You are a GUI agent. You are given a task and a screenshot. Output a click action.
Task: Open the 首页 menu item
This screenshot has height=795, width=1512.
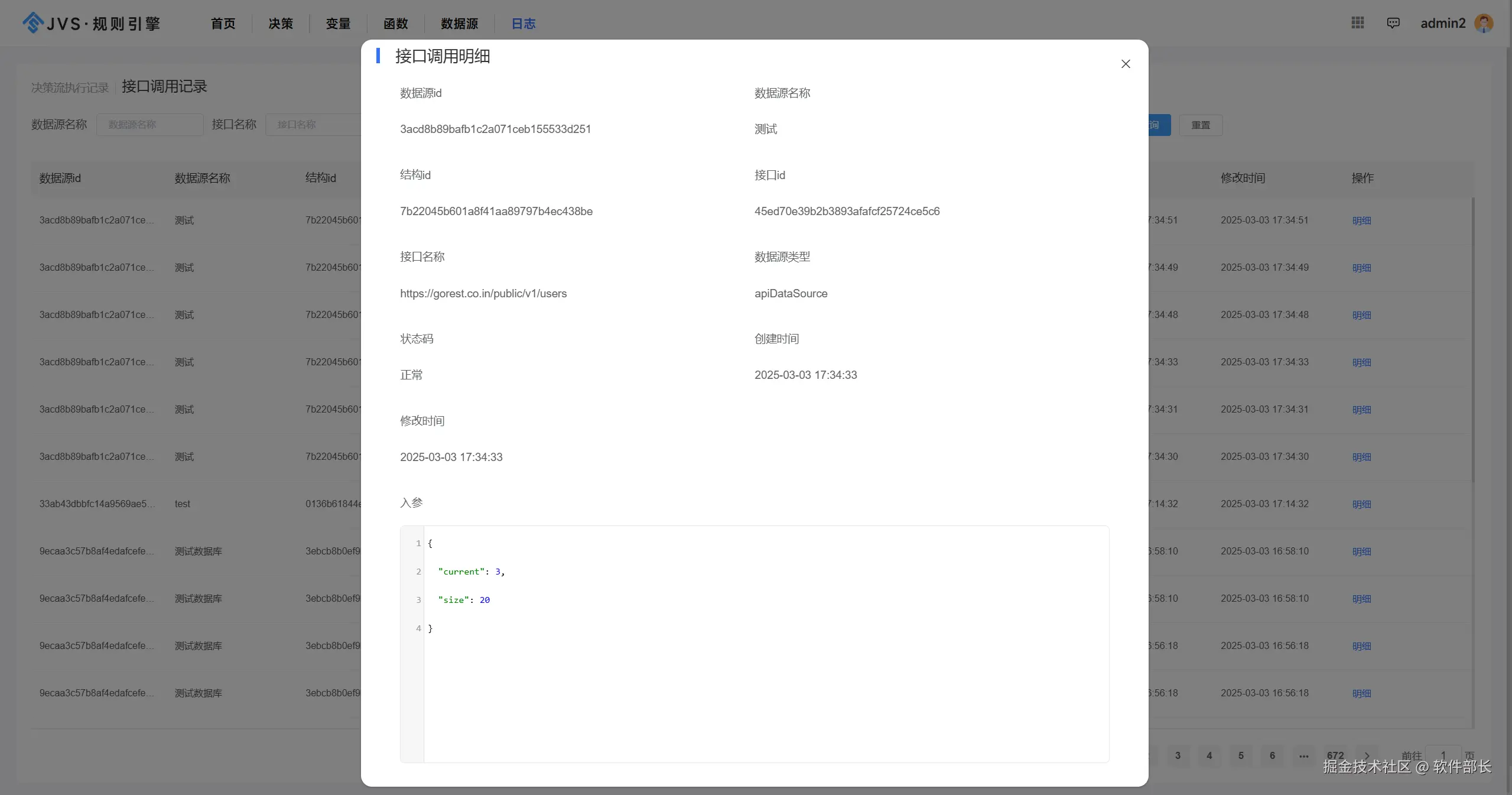point(223,24)
